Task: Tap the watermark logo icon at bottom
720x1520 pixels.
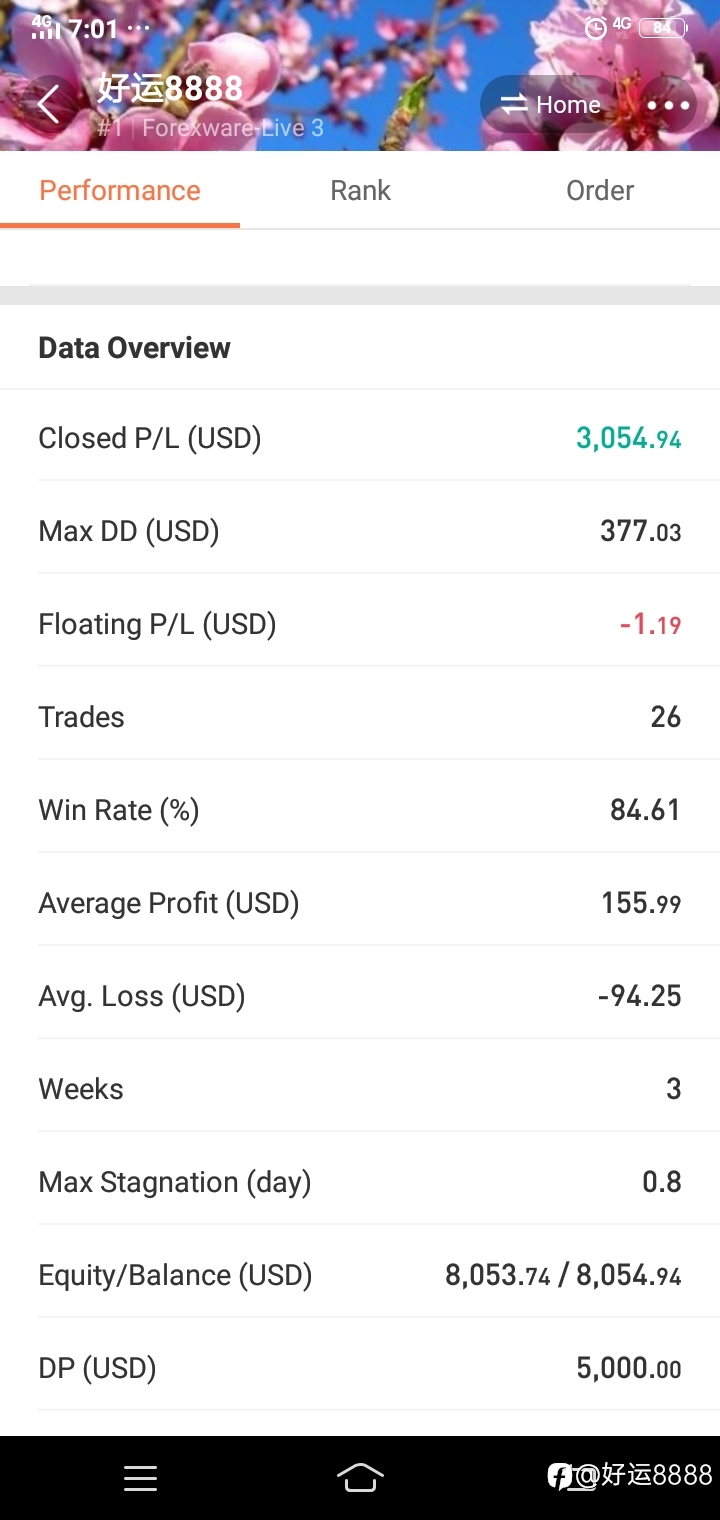Action: 559,1475
